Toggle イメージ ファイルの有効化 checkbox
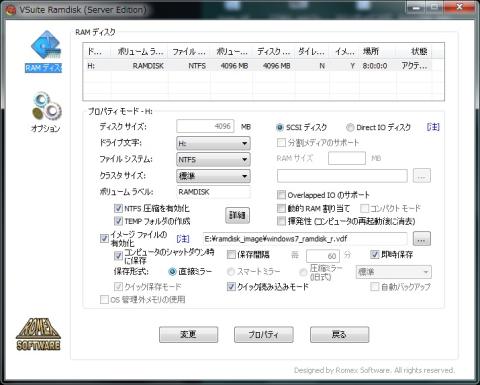480x385 pixels. point(104,238)
